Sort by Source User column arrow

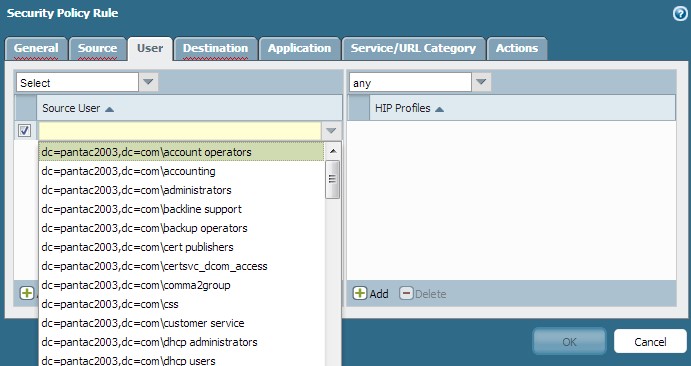[109, 109]
